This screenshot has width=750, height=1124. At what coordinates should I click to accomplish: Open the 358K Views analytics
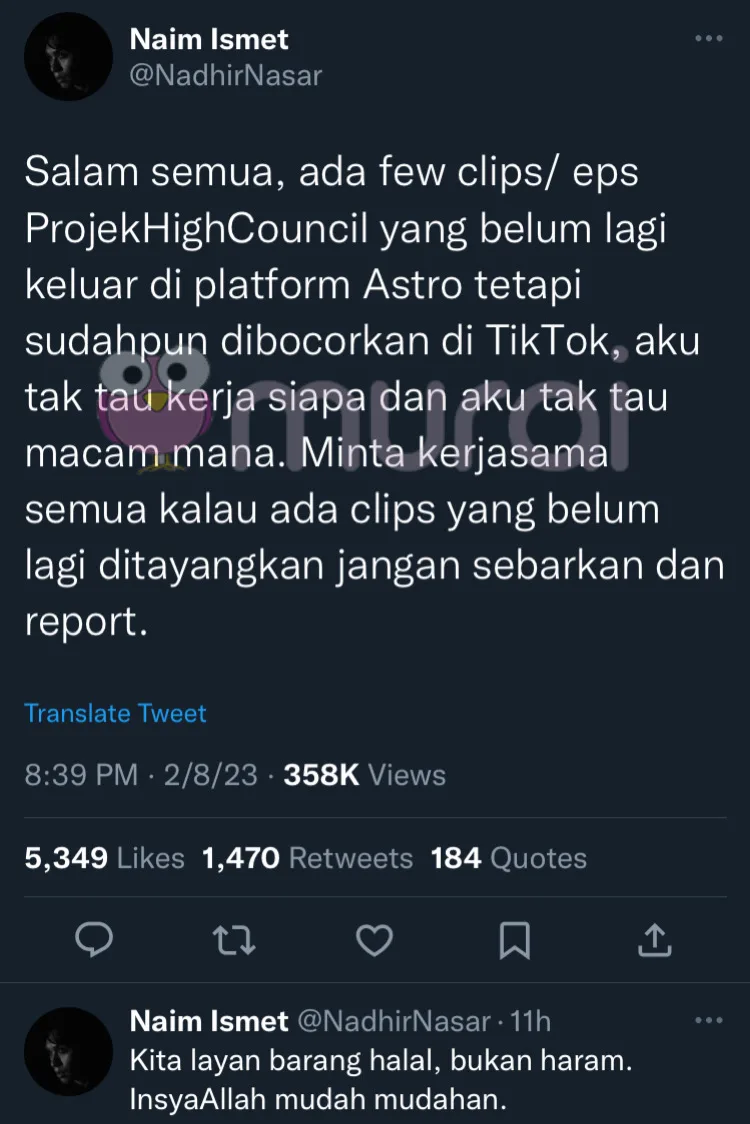click(365, 775)
